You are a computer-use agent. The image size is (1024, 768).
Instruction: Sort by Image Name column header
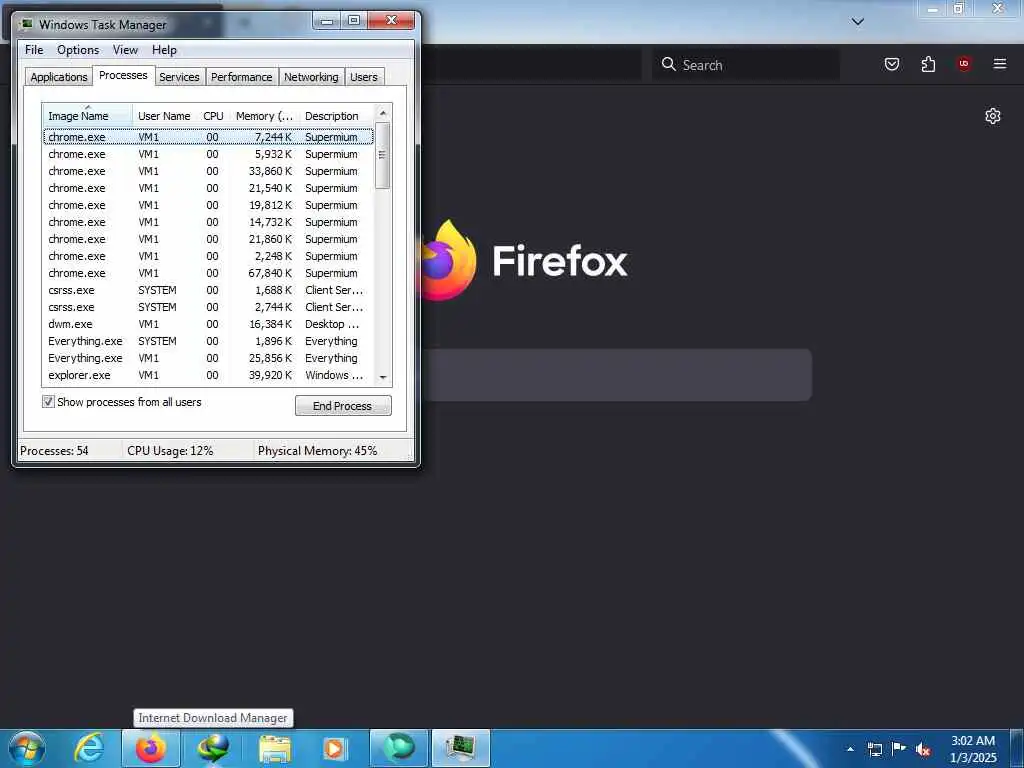tap(88, 116)
